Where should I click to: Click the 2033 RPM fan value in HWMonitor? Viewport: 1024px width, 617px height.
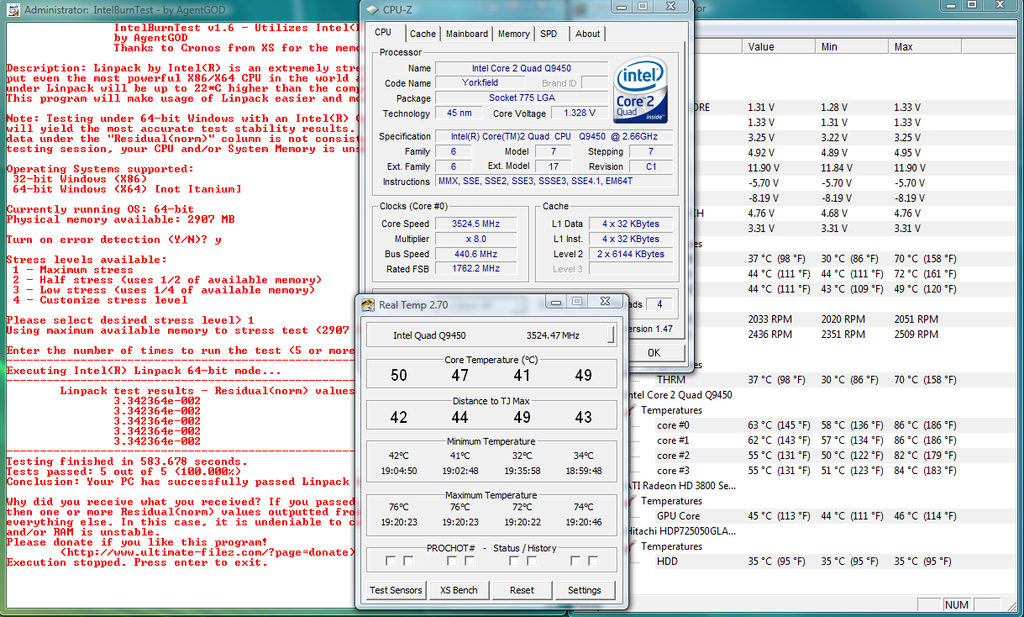pos(770,319)
